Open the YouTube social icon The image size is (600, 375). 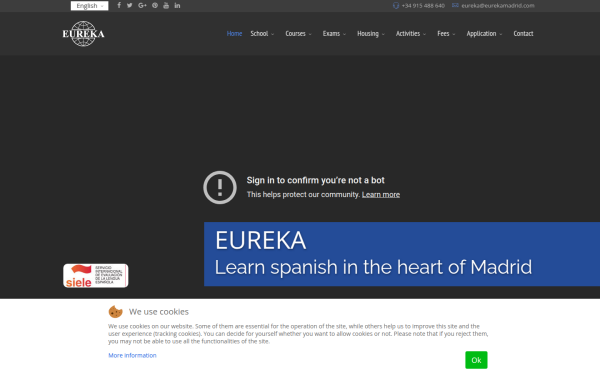(x=166, y=5)
